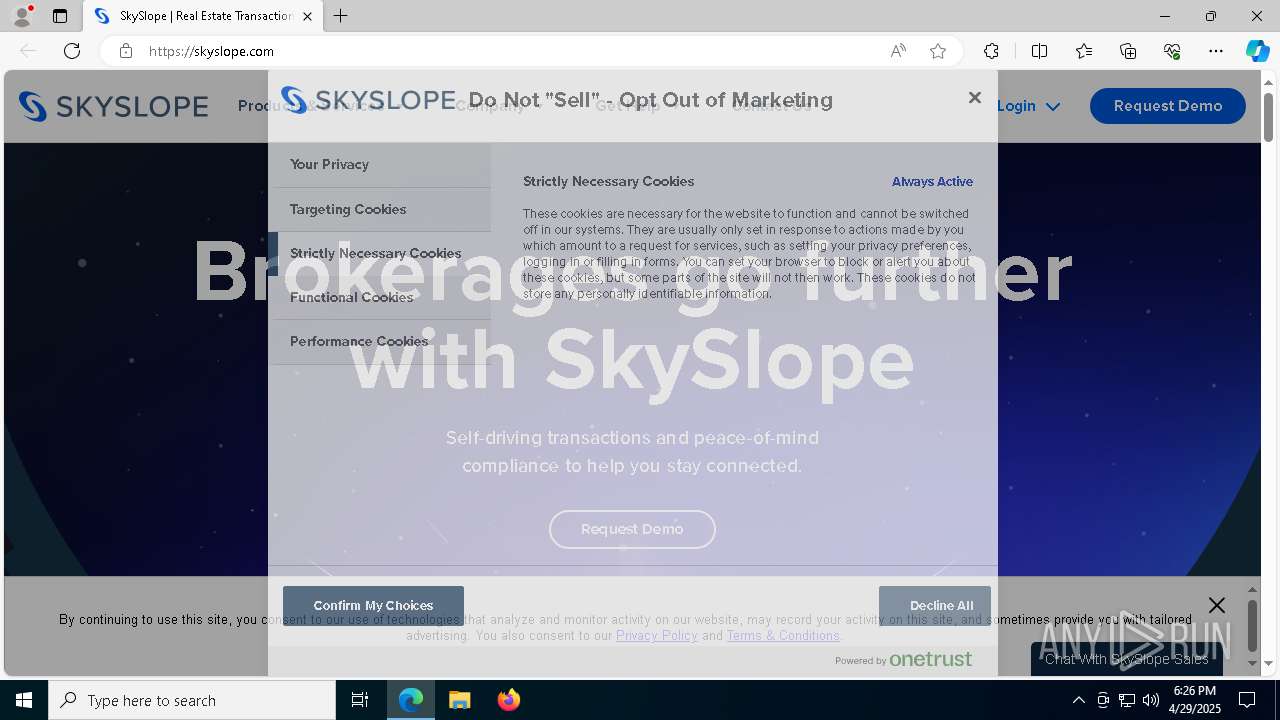Image resolution: width=1280 pixels, height=720 pixels.
Task: Open the Performance Cookies tab
Action: point(380,341)
